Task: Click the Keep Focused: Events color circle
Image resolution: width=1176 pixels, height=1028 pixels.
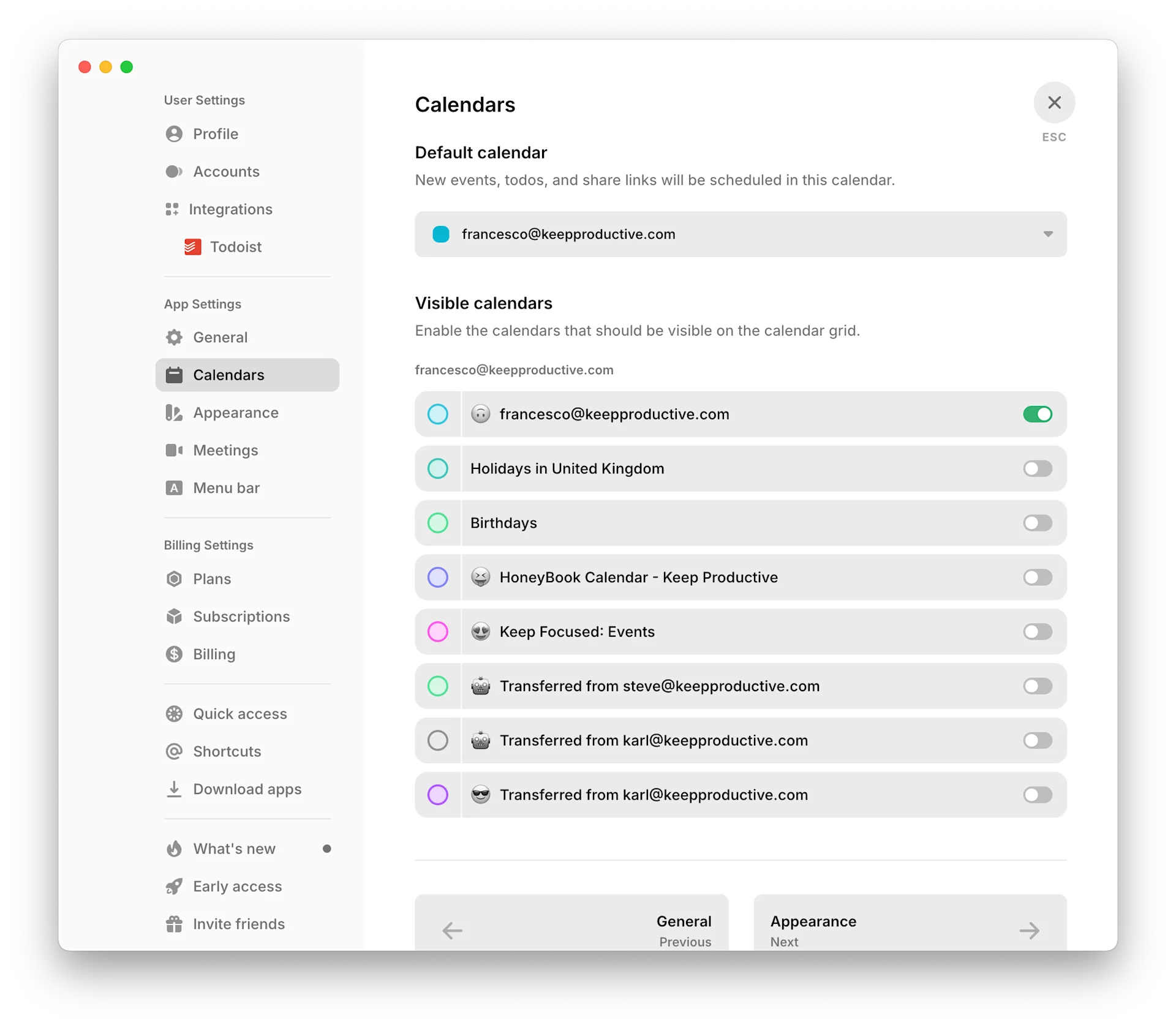Action: tap(437, 631)
